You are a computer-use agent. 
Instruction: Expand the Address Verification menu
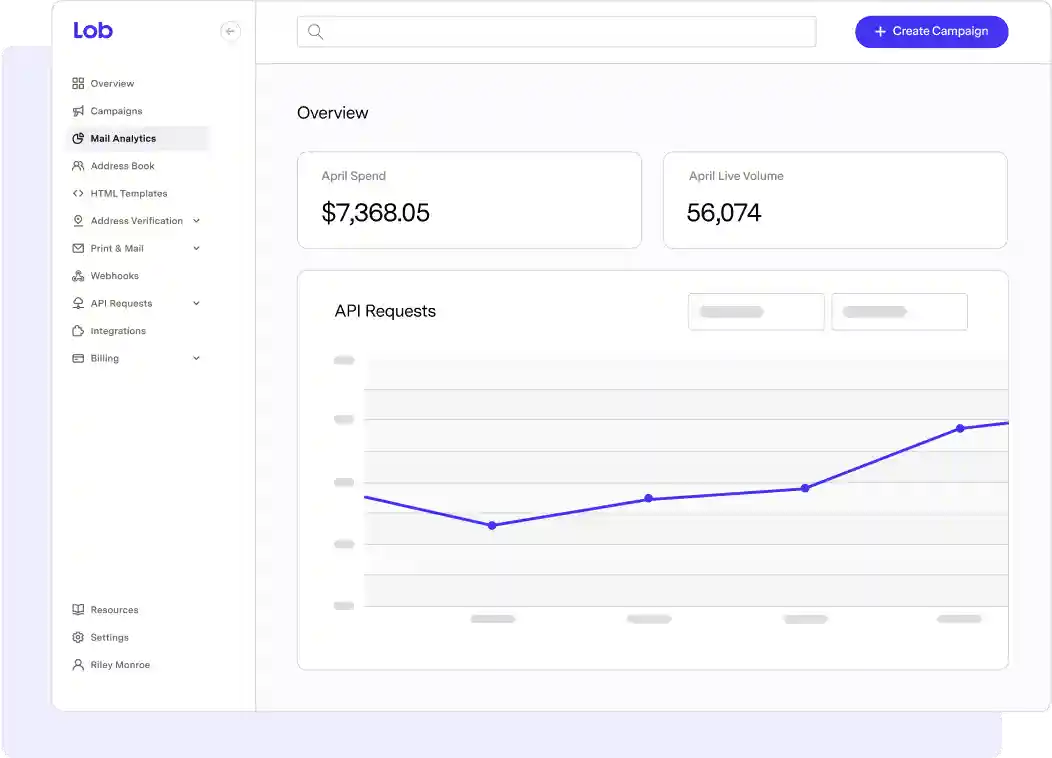pos(196,220)
